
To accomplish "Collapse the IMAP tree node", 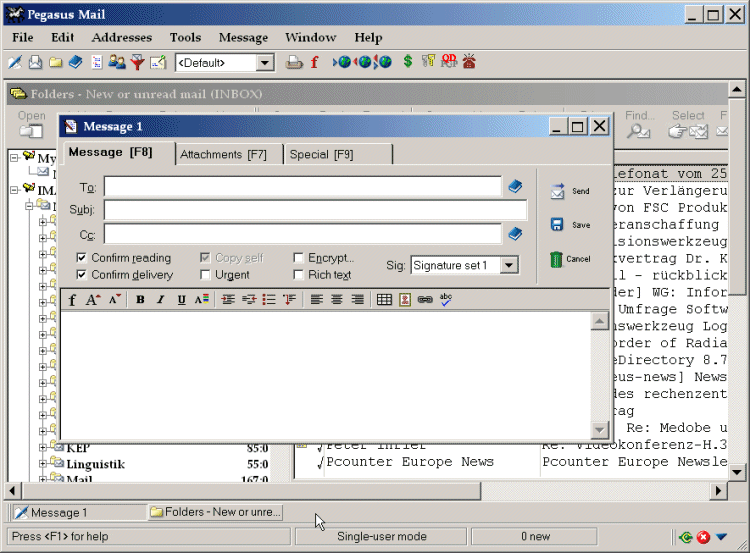I will click(x=14, y=189).
